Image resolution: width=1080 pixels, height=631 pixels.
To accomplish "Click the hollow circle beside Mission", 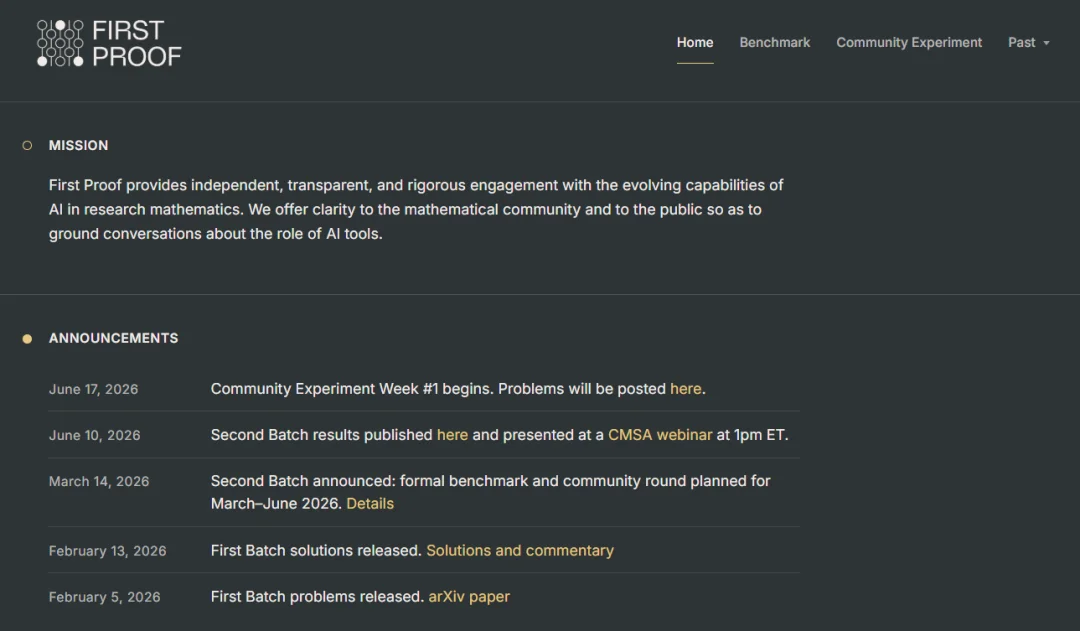I will (x=28, y=145).
